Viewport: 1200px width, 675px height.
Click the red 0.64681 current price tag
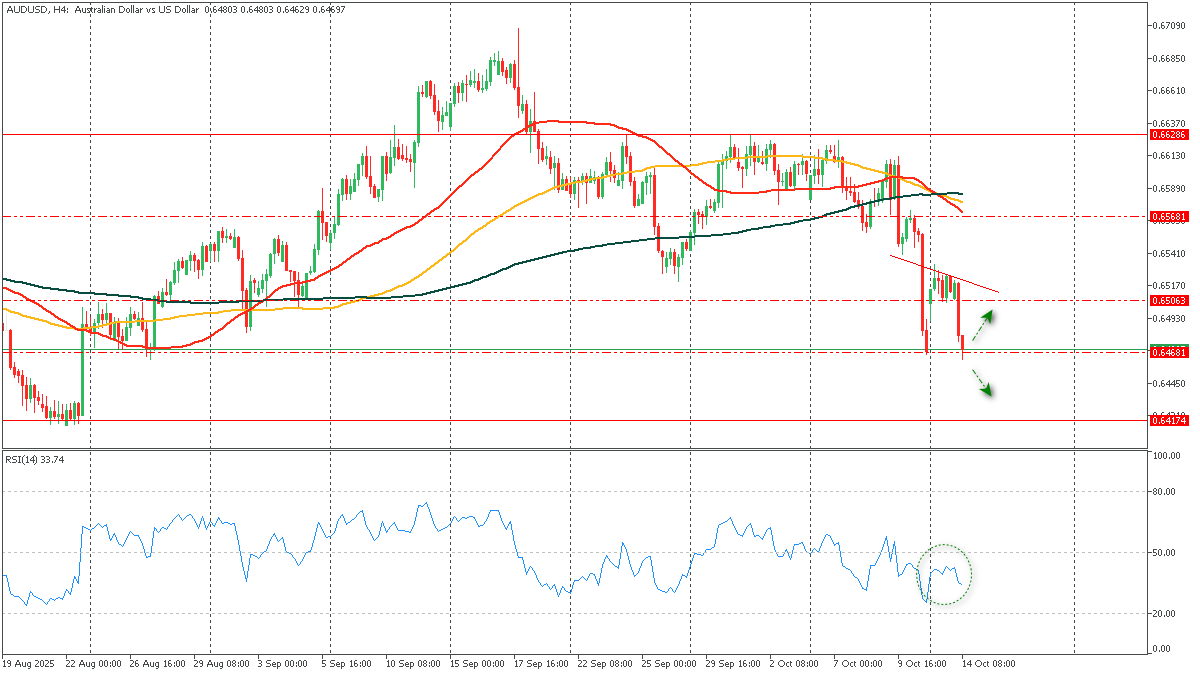pyautogui.click(x=1168, y=352)
